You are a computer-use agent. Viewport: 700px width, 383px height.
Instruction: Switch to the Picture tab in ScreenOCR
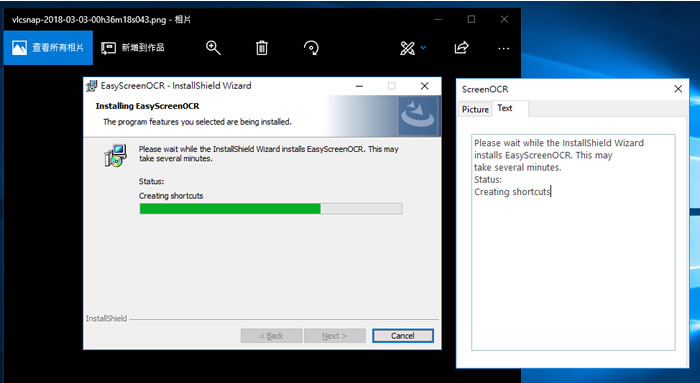pos(475,109)
